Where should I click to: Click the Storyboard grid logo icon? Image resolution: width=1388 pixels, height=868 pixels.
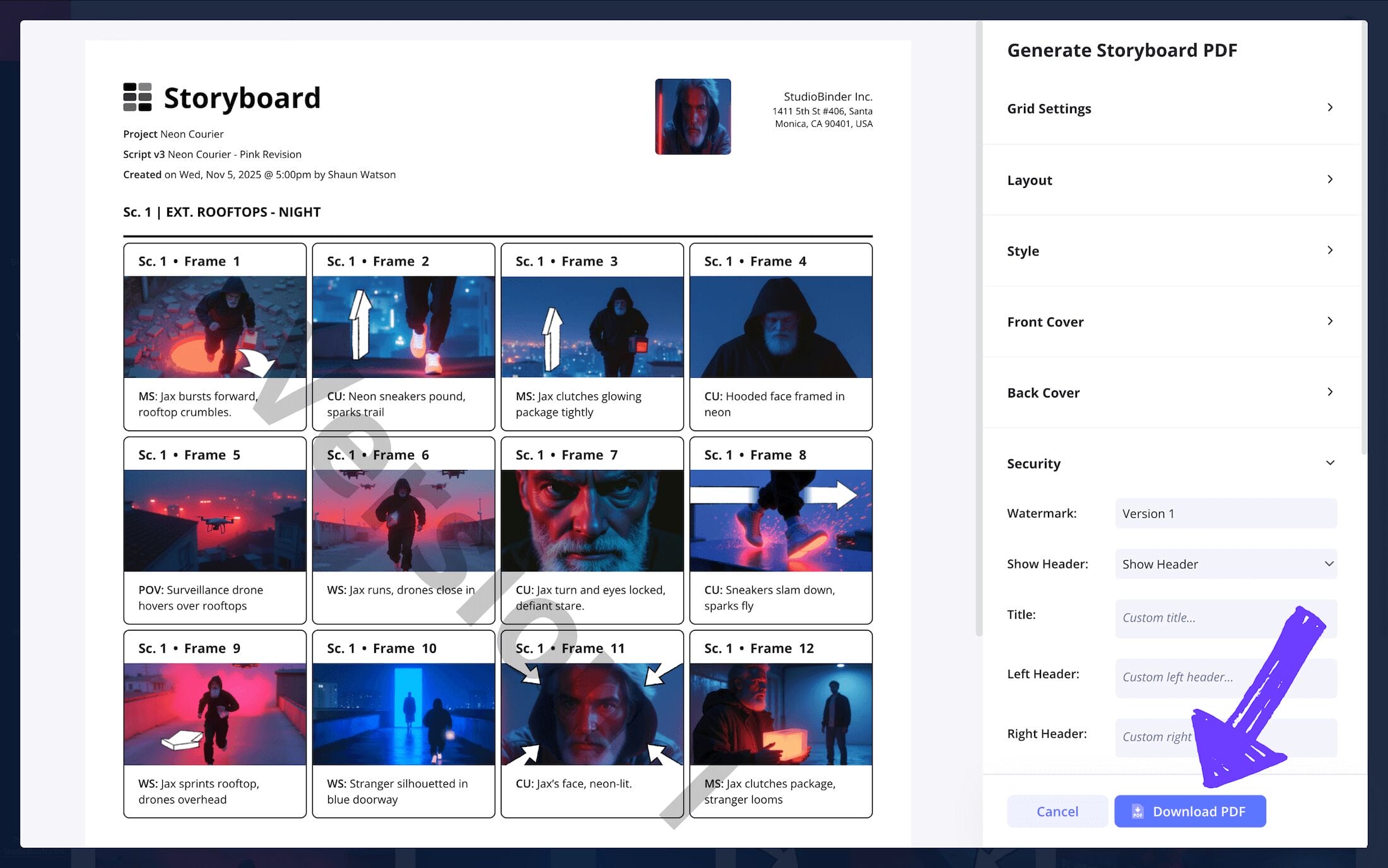(x=139, y=98)
